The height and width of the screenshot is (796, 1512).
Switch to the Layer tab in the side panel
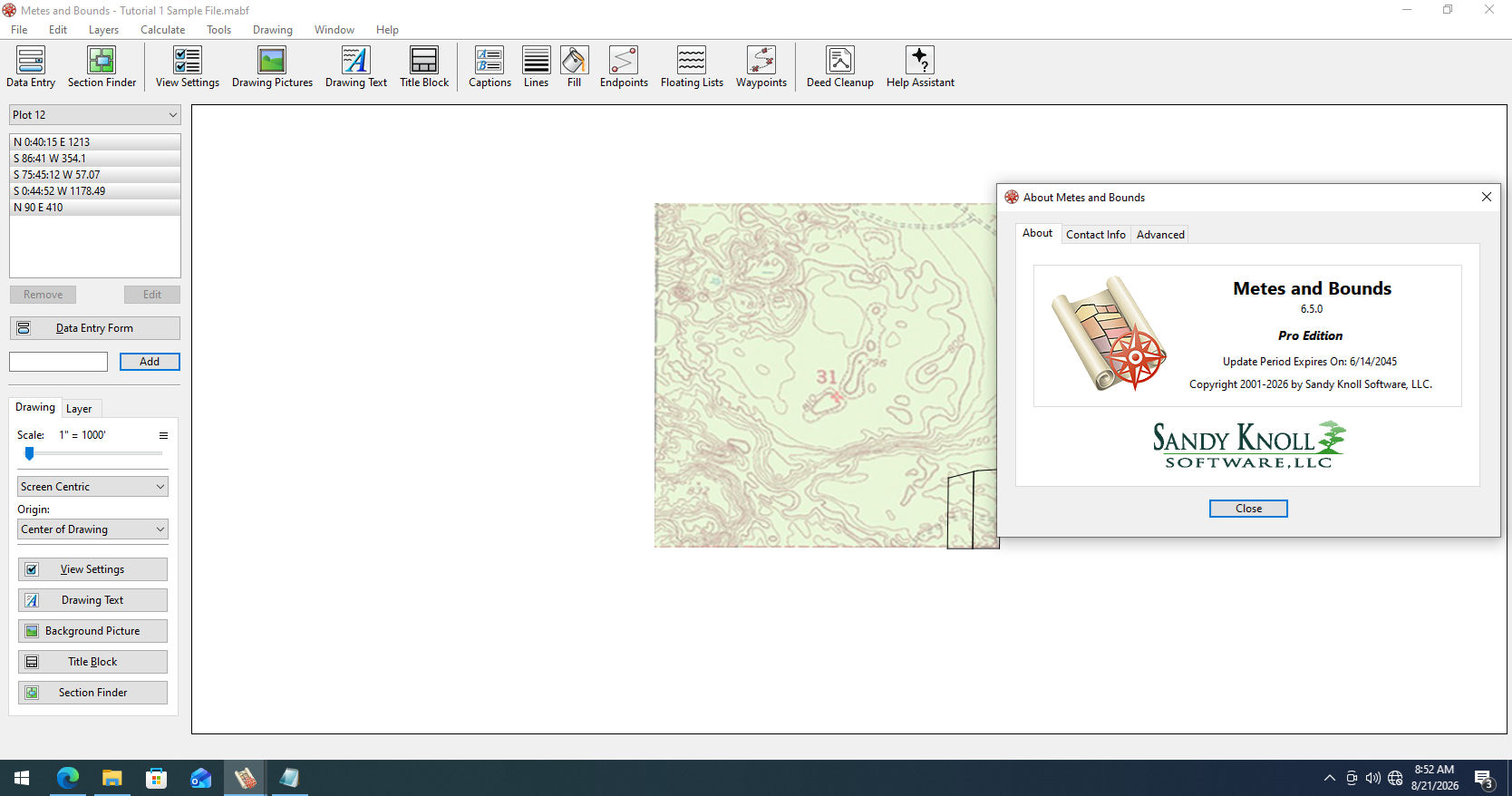pos(79,409)
